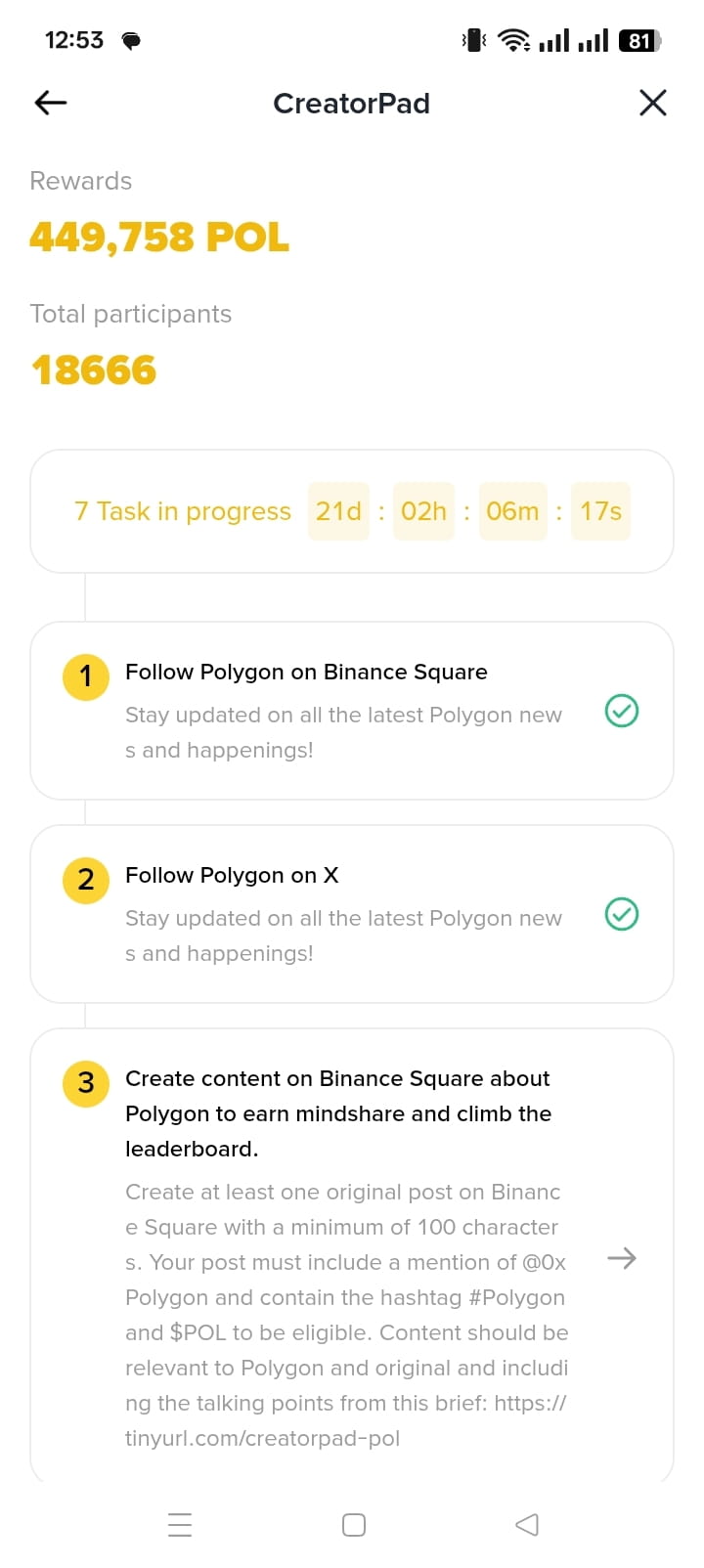Tap the green checkmark on task 1
The image size is (704, 1568).
coord(622,711)
